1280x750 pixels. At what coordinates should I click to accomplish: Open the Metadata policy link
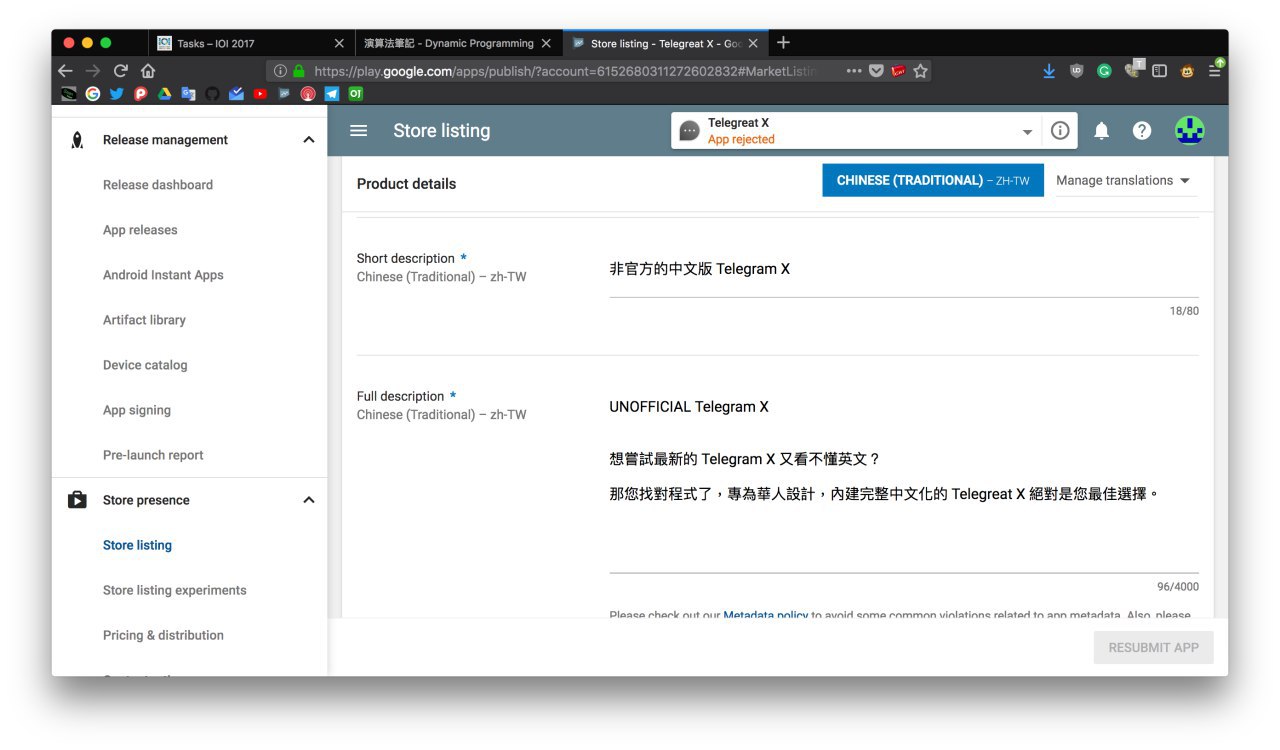pyautogui.click(x=765, y=615)
